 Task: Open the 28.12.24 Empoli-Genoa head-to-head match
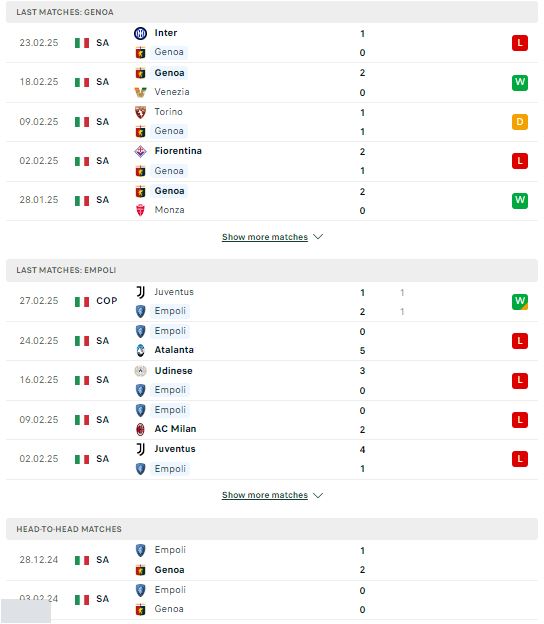coord(272,560)
